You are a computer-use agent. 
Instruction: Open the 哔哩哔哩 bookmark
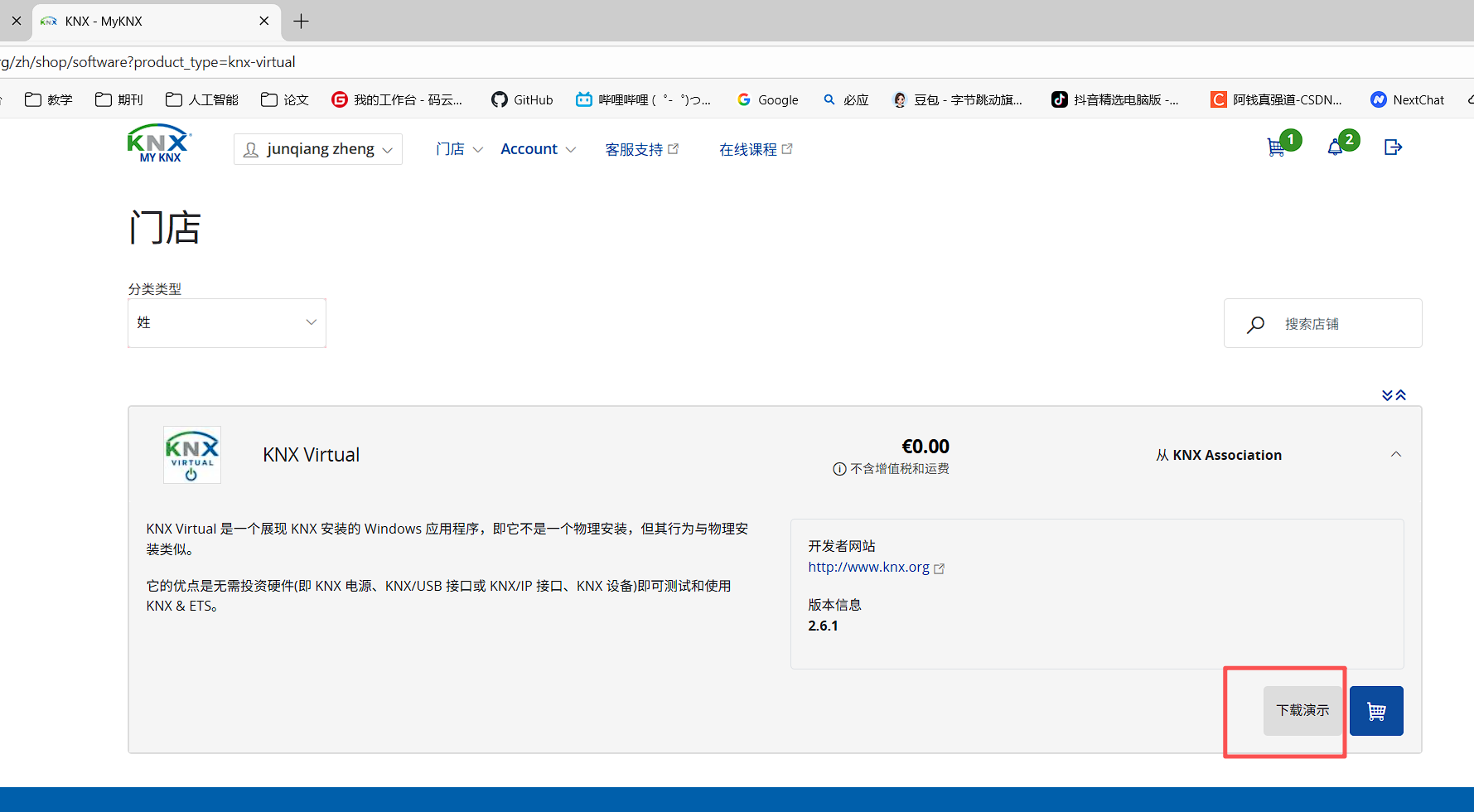(x=644, y=99)
